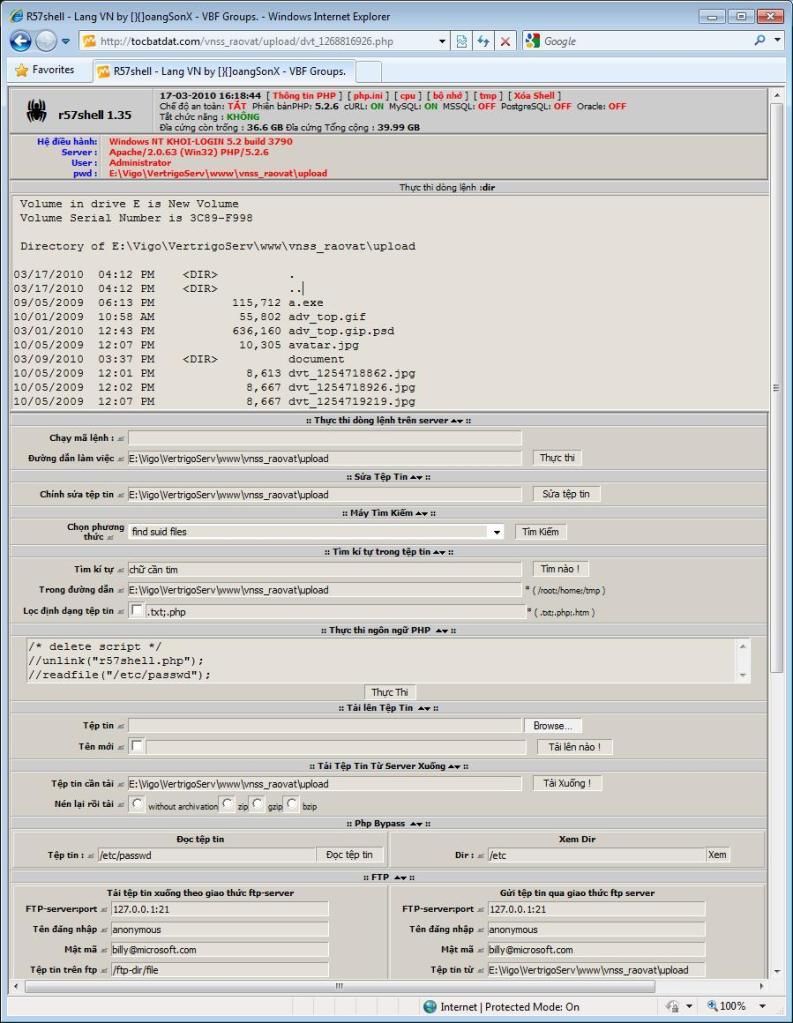
Task: Click the spider logo of r57shell
Action: click(36, 113)
